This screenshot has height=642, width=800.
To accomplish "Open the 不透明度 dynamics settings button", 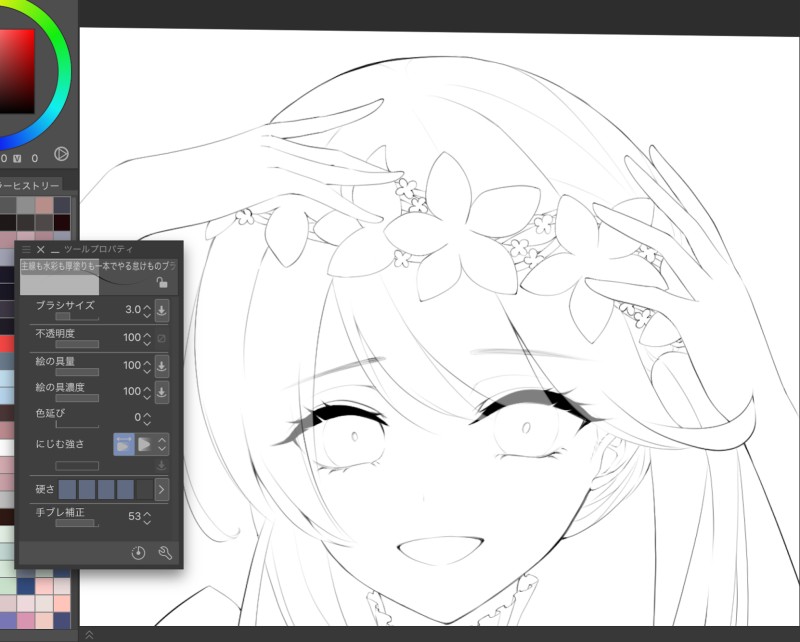I will tap(162, 338).
